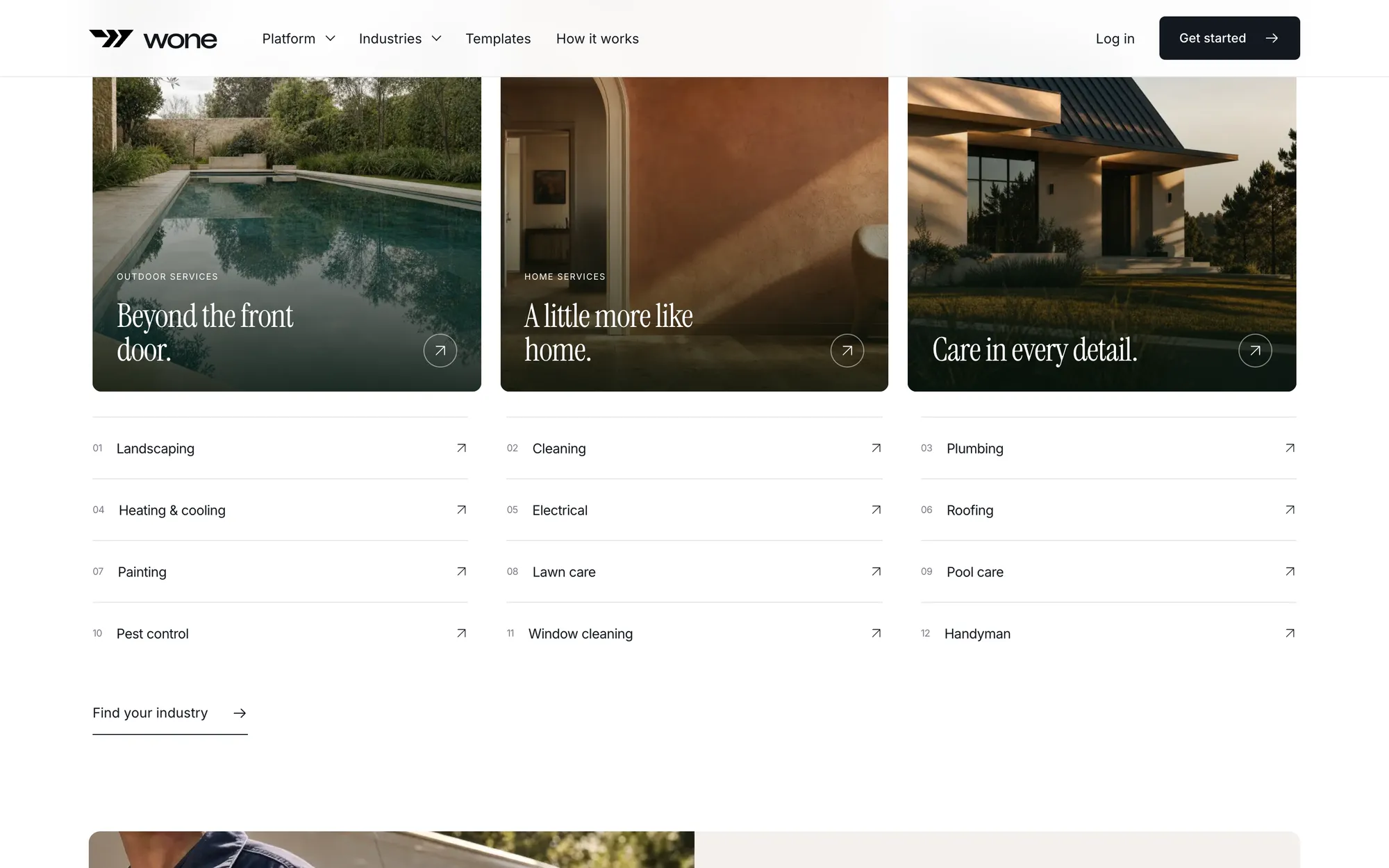Open the Electrical industry link
1389x868 pixels.
pos(694,510)
